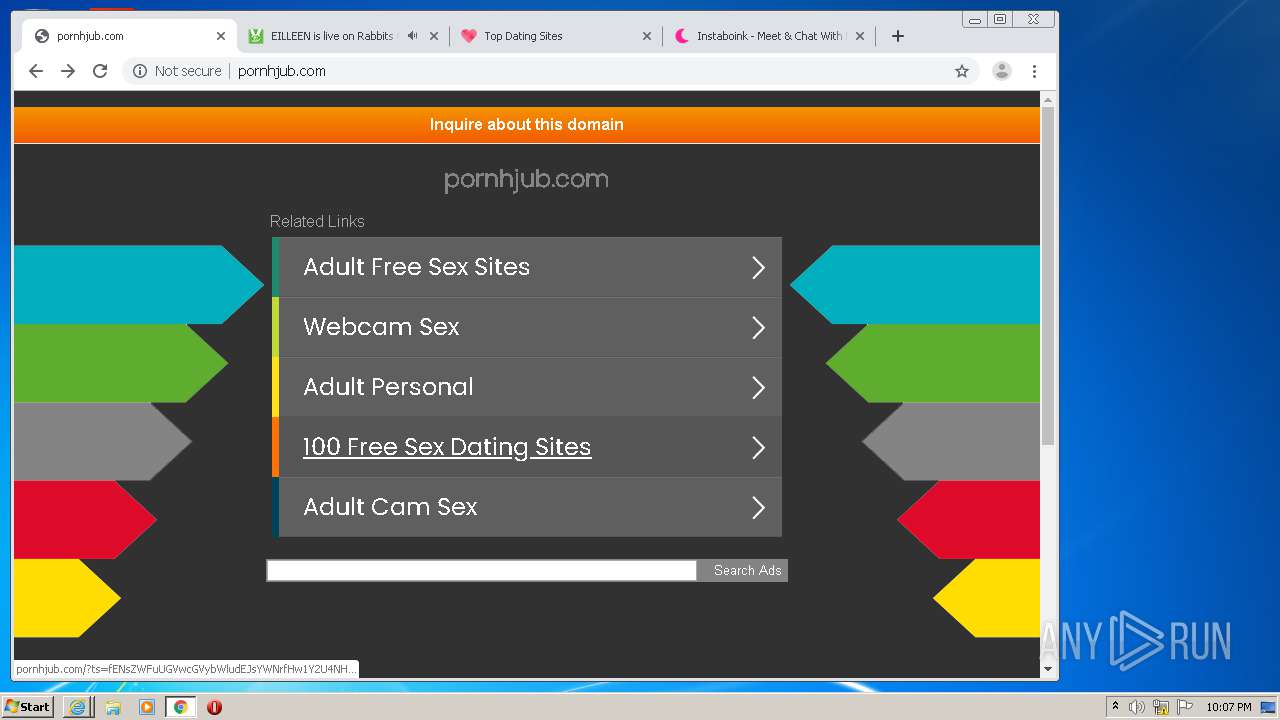The width and height of the screenshot is (1280, 720).
Task: Switch to Instaboink Meet & Chat tab
Action: click(769, 36)
